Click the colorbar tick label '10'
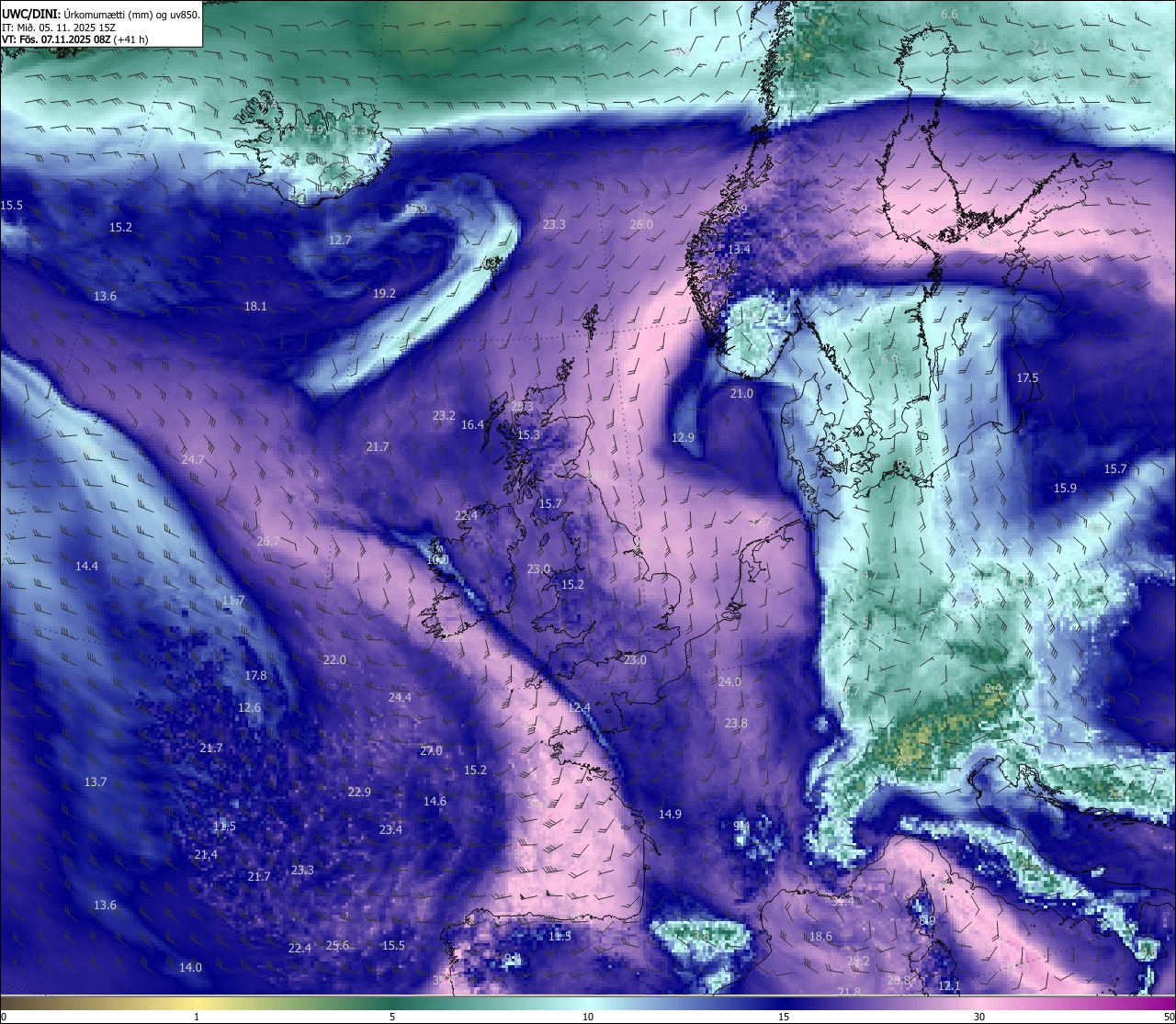The width and height of the screenshot is (1176, 1024). pos(588,1017)
